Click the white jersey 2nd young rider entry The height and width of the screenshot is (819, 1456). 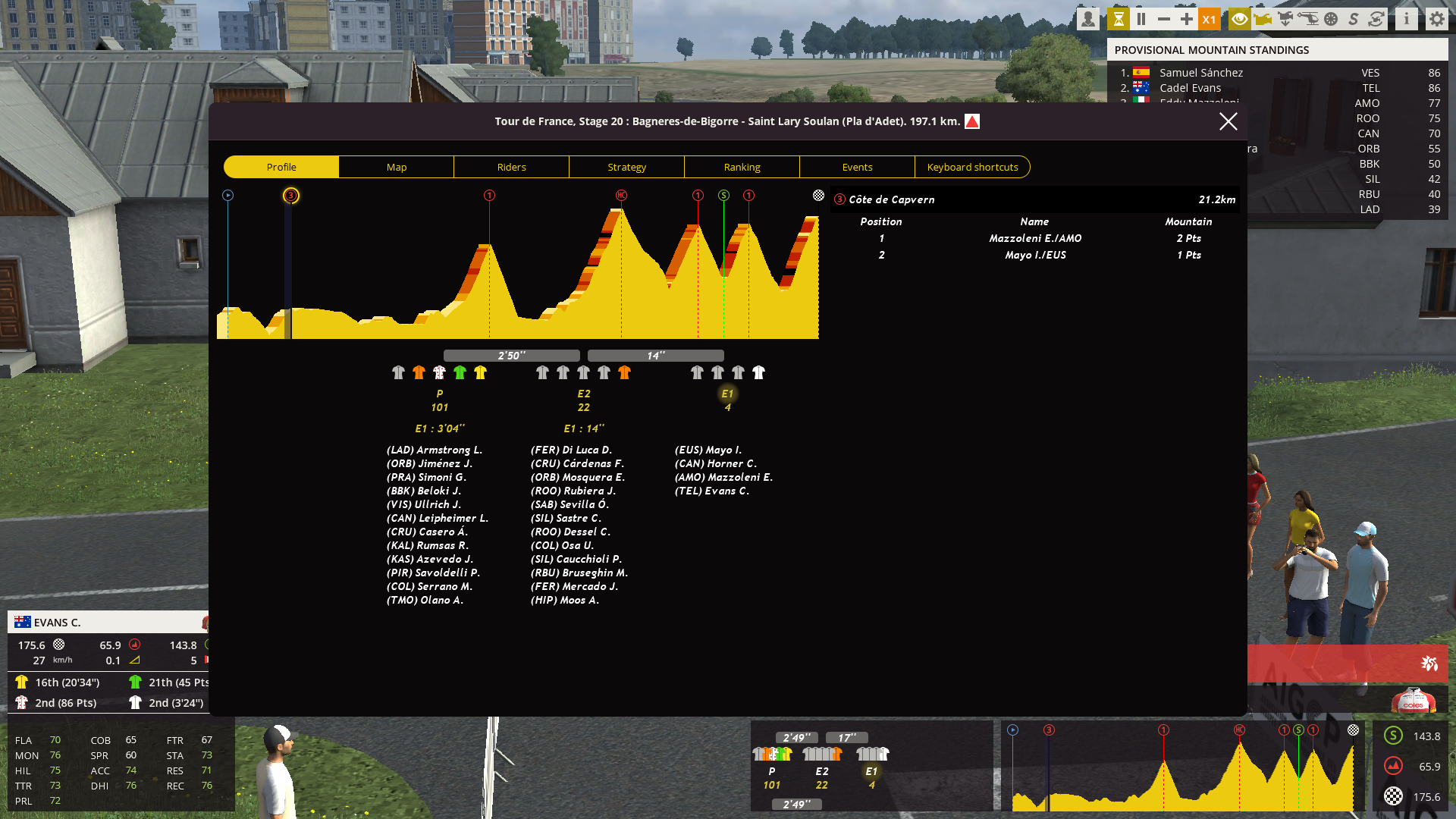pyautogui.click(x=166, y=703)
